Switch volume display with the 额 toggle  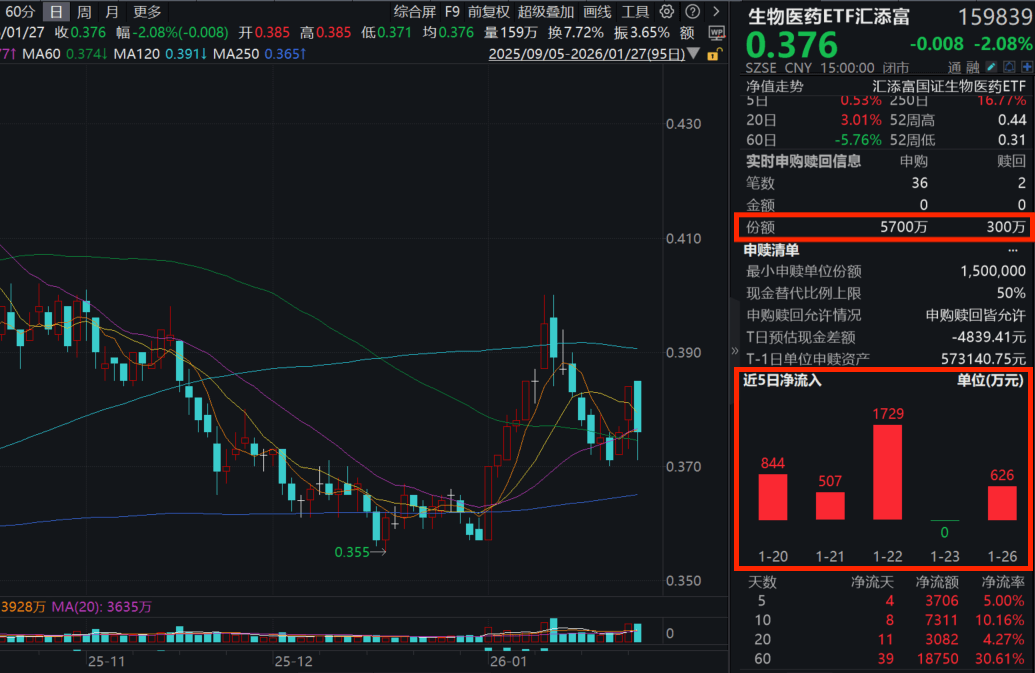point(686,32)
